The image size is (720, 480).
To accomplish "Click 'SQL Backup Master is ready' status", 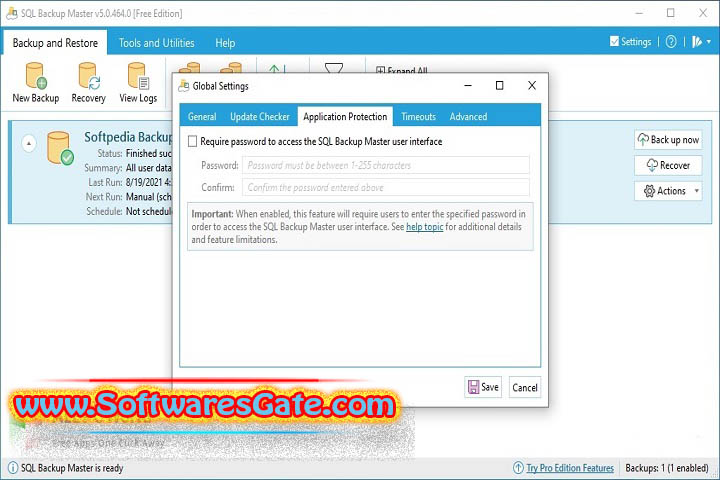I will point(72,468).
